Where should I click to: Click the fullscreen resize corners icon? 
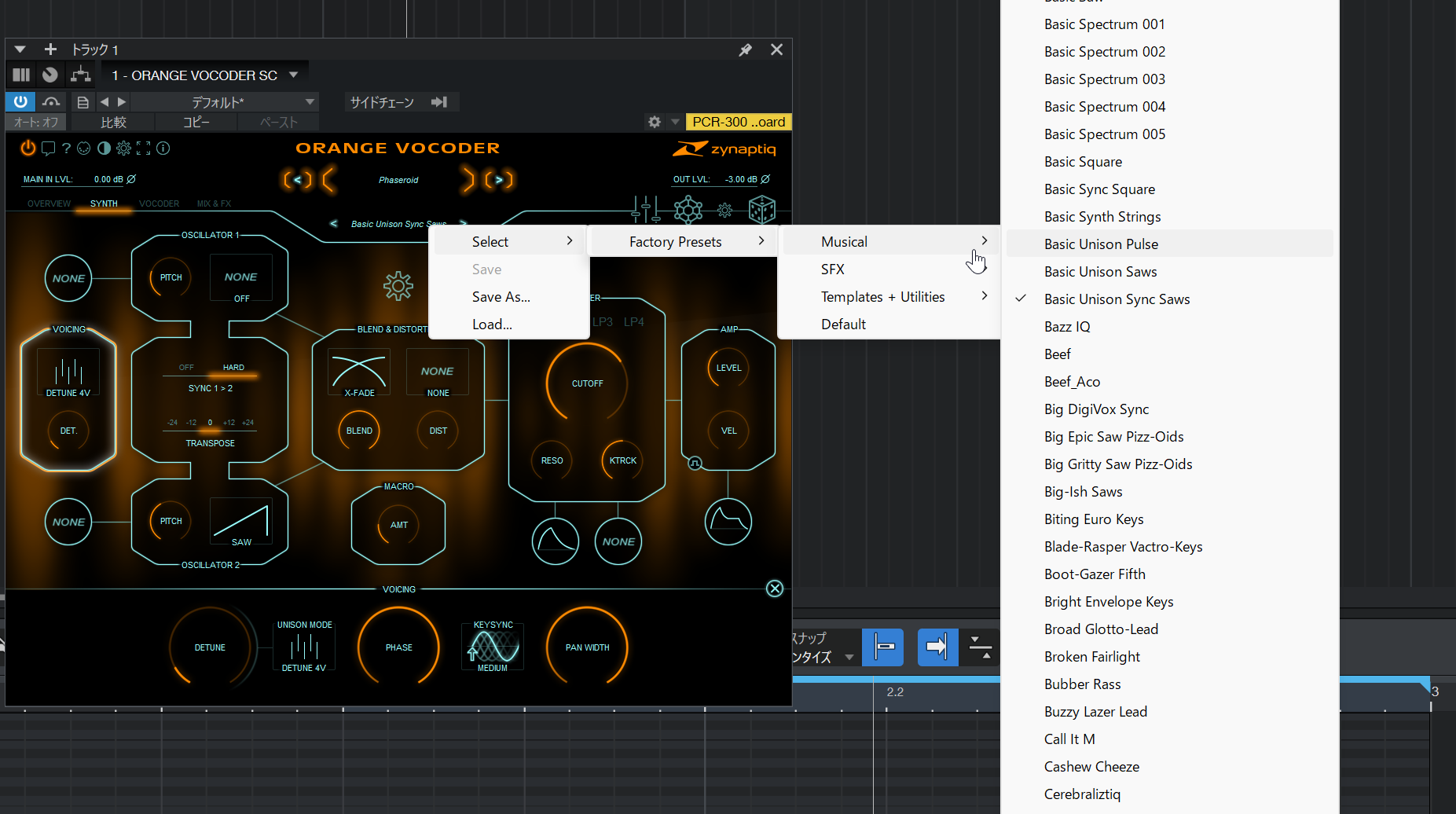[x=143, y=148]
